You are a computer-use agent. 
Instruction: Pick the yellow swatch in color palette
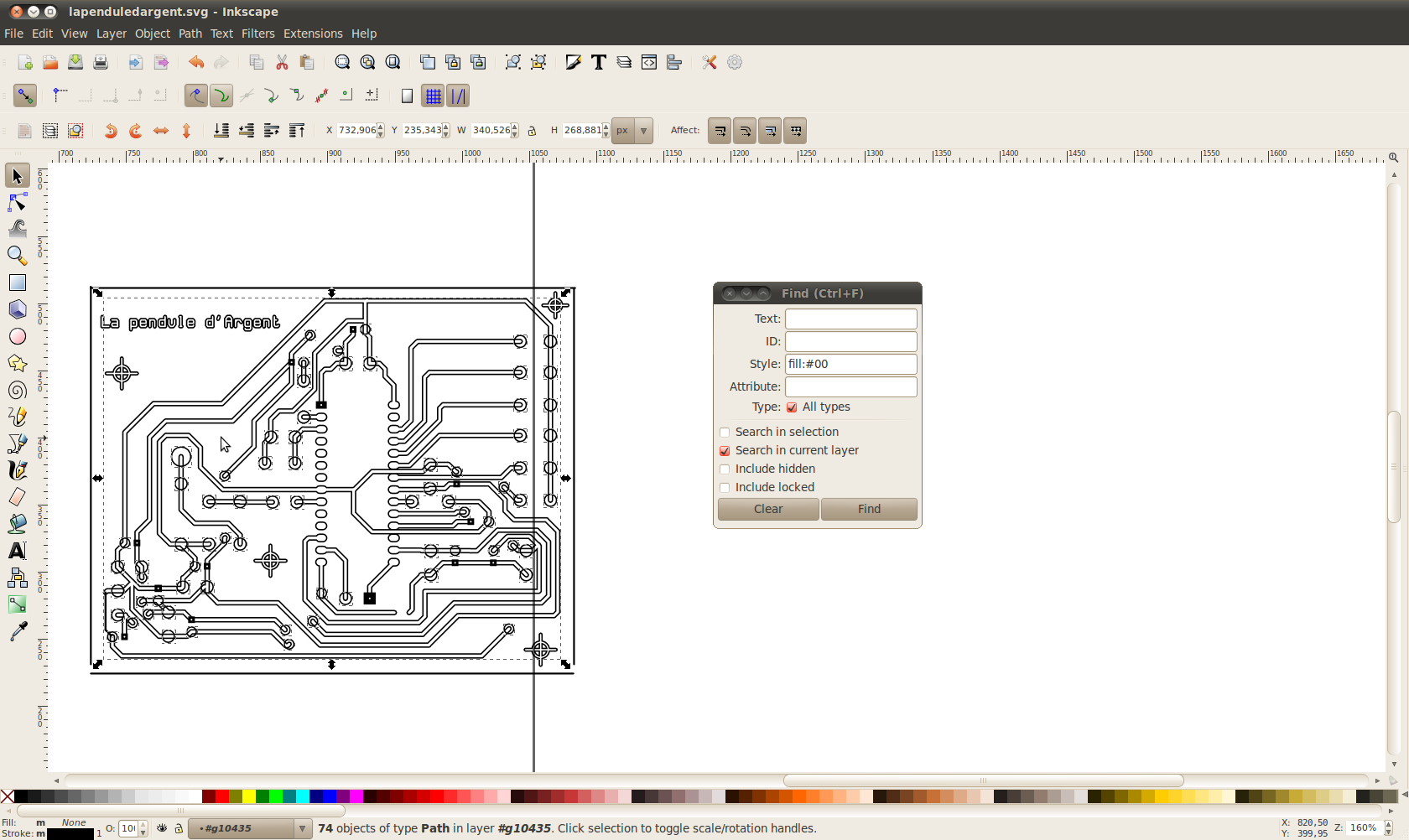[249, 796]
